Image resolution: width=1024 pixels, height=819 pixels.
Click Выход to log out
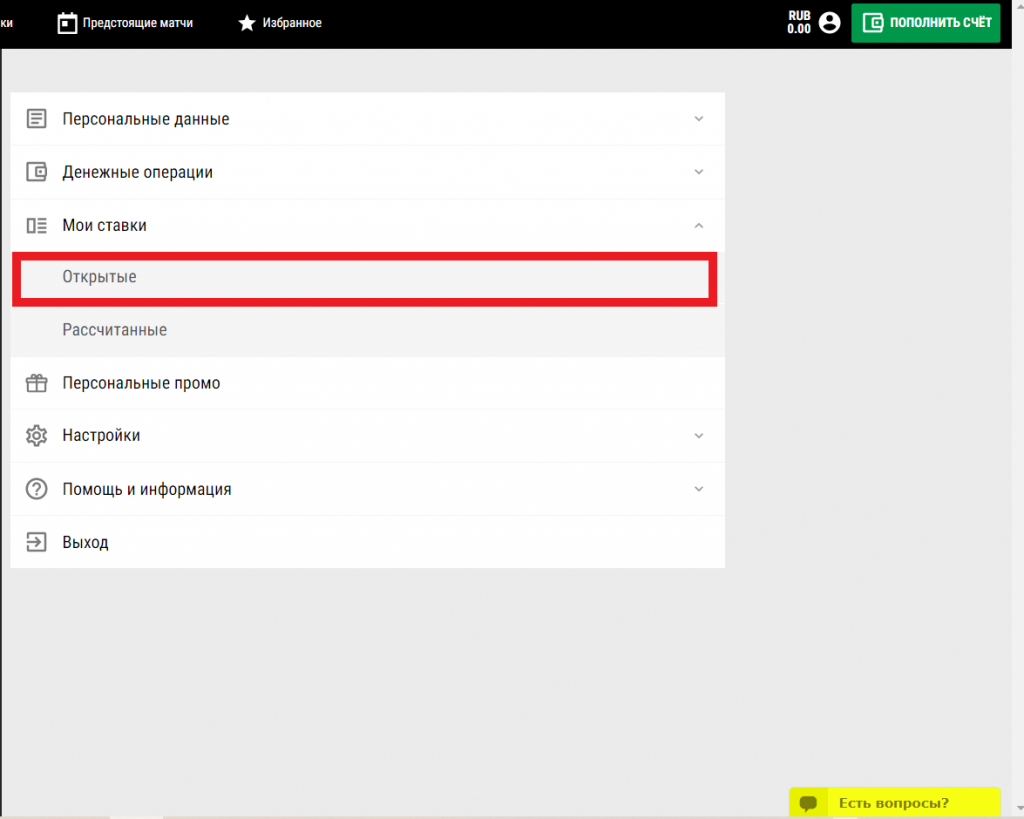click(368, 541)
